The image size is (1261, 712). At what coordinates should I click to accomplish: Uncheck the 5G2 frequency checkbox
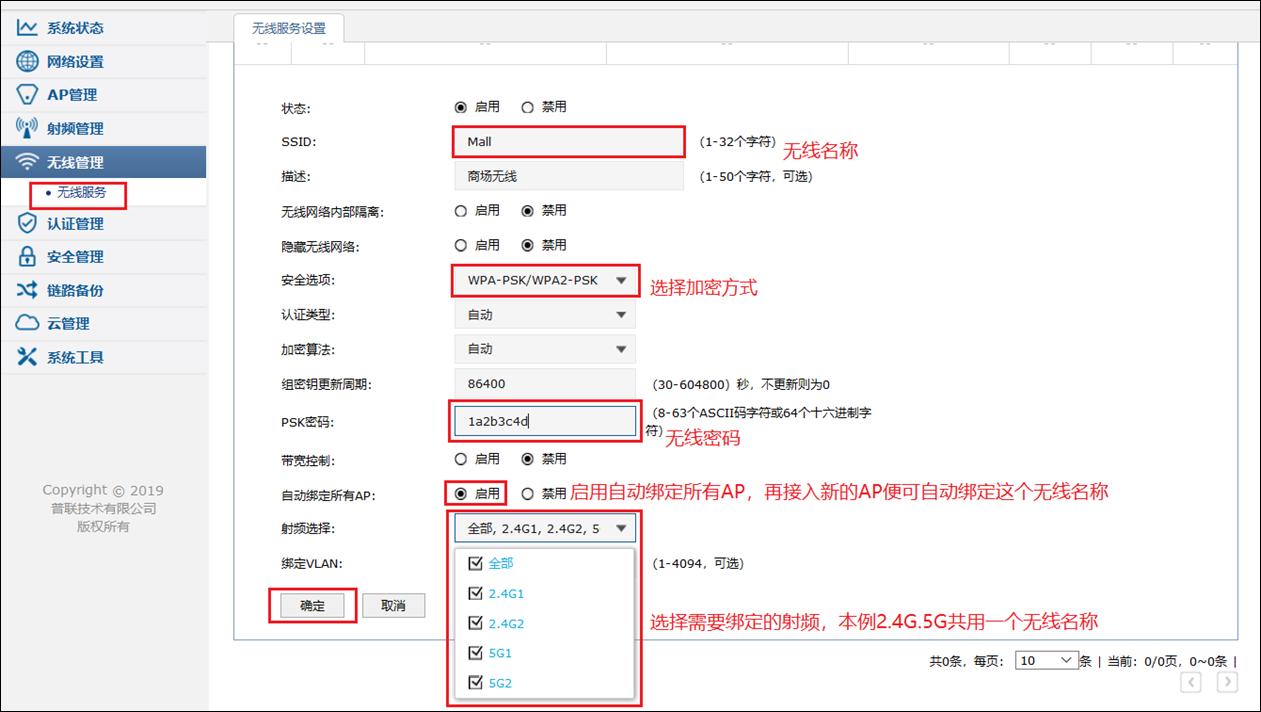pos(473,682)
